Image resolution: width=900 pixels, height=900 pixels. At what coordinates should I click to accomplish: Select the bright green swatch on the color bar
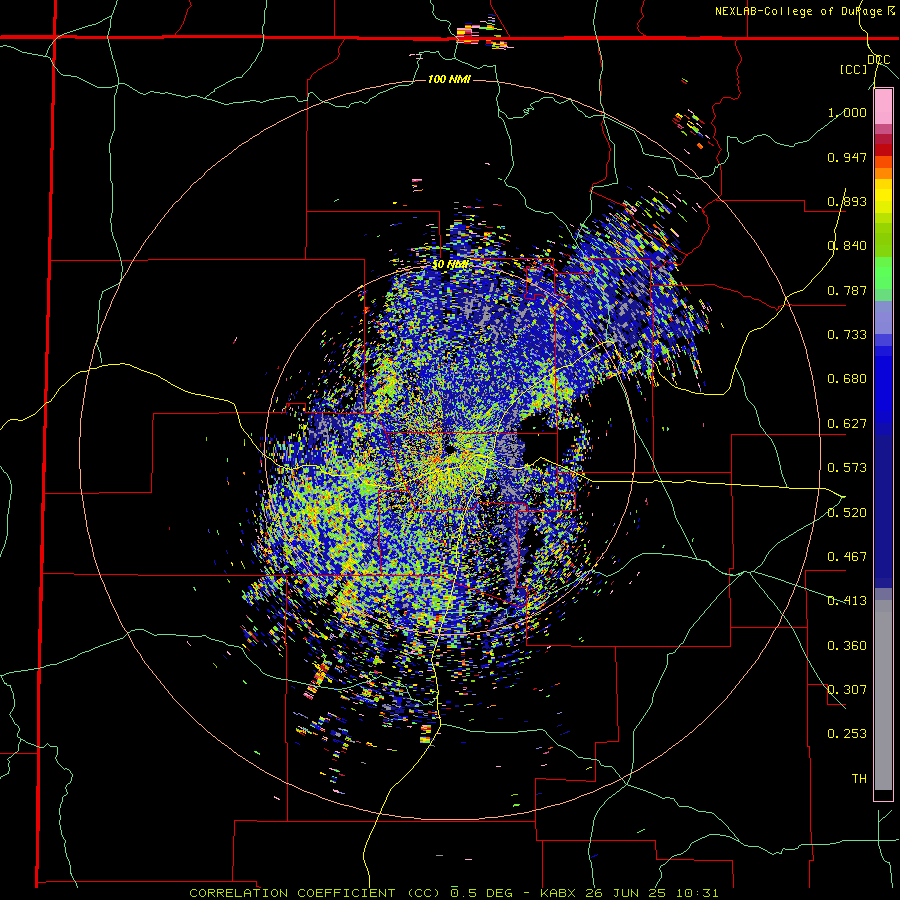point(883,274)
